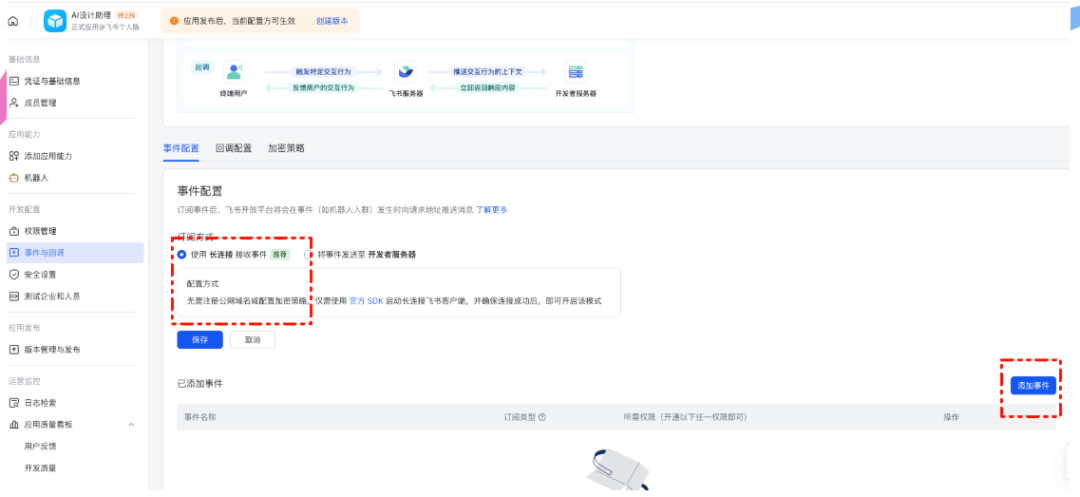Click the 已添加事件 section heading

click(x=200, y=383)
